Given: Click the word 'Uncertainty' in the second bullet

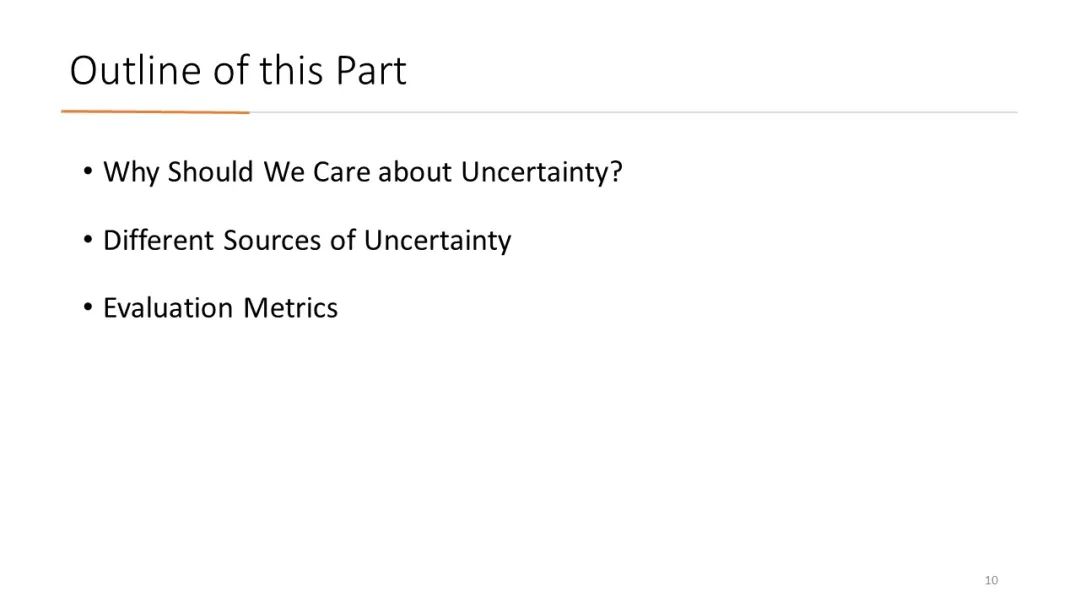Looking at the screenshot, I should point(437,240).
